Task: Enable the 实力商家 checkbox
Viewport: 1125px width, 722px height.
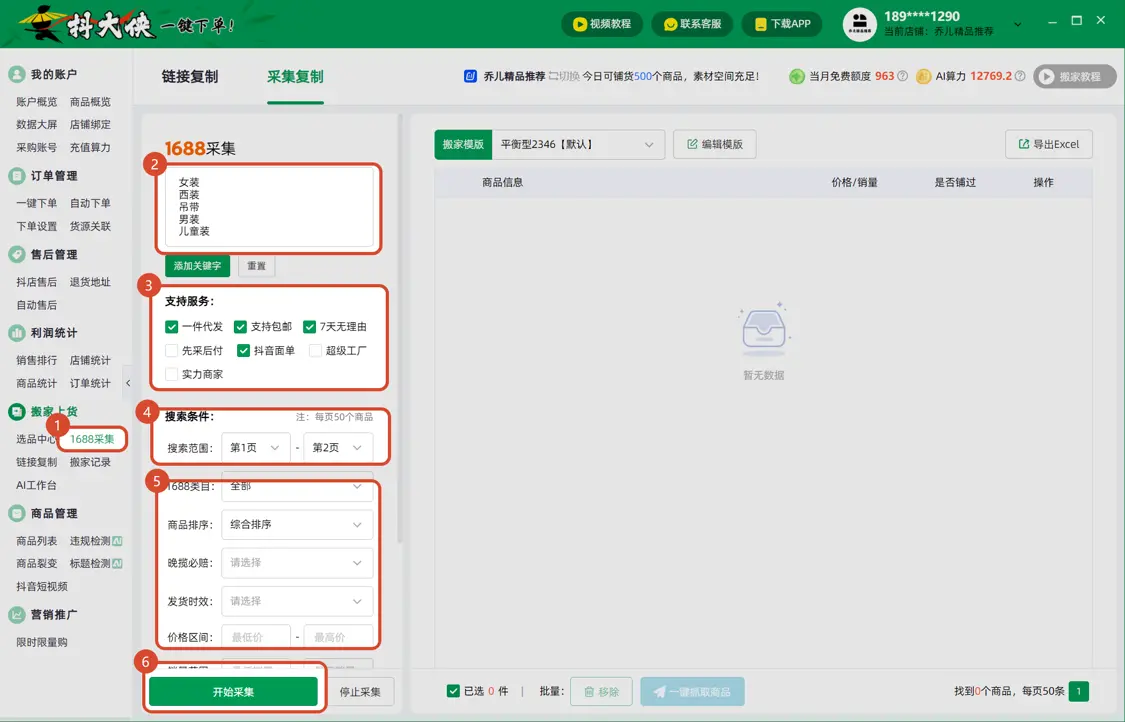Action: pyautogui.click(x=171, y=375)
